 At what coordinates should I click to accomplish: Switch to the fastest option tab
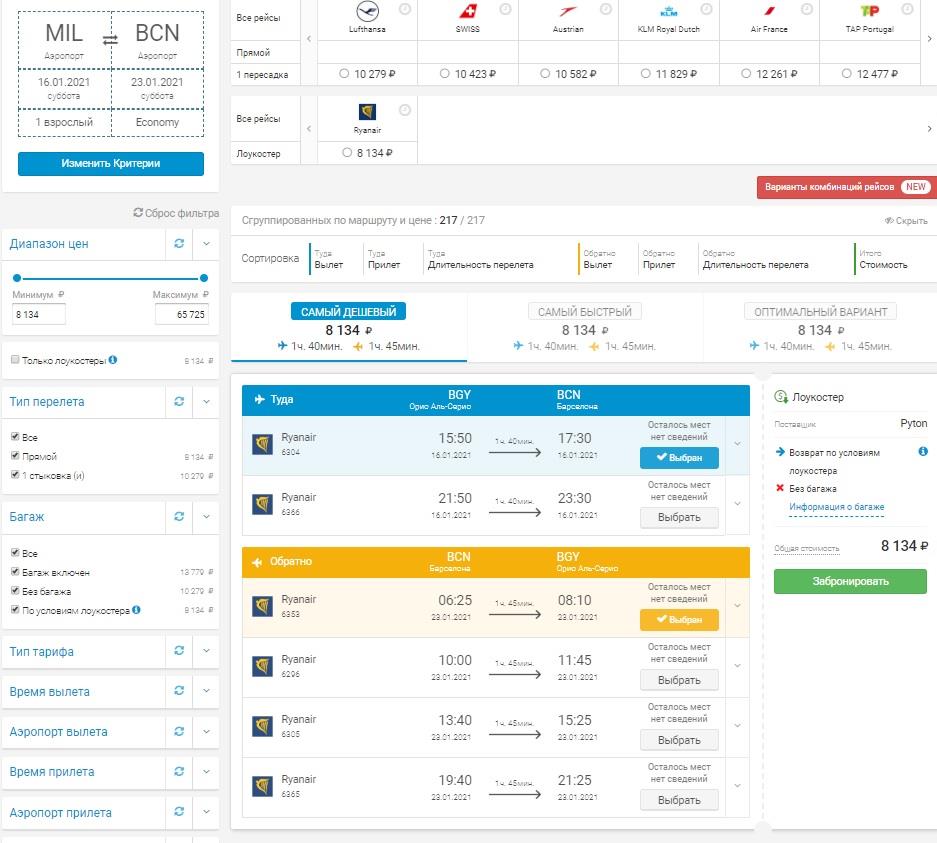[584, 327]
